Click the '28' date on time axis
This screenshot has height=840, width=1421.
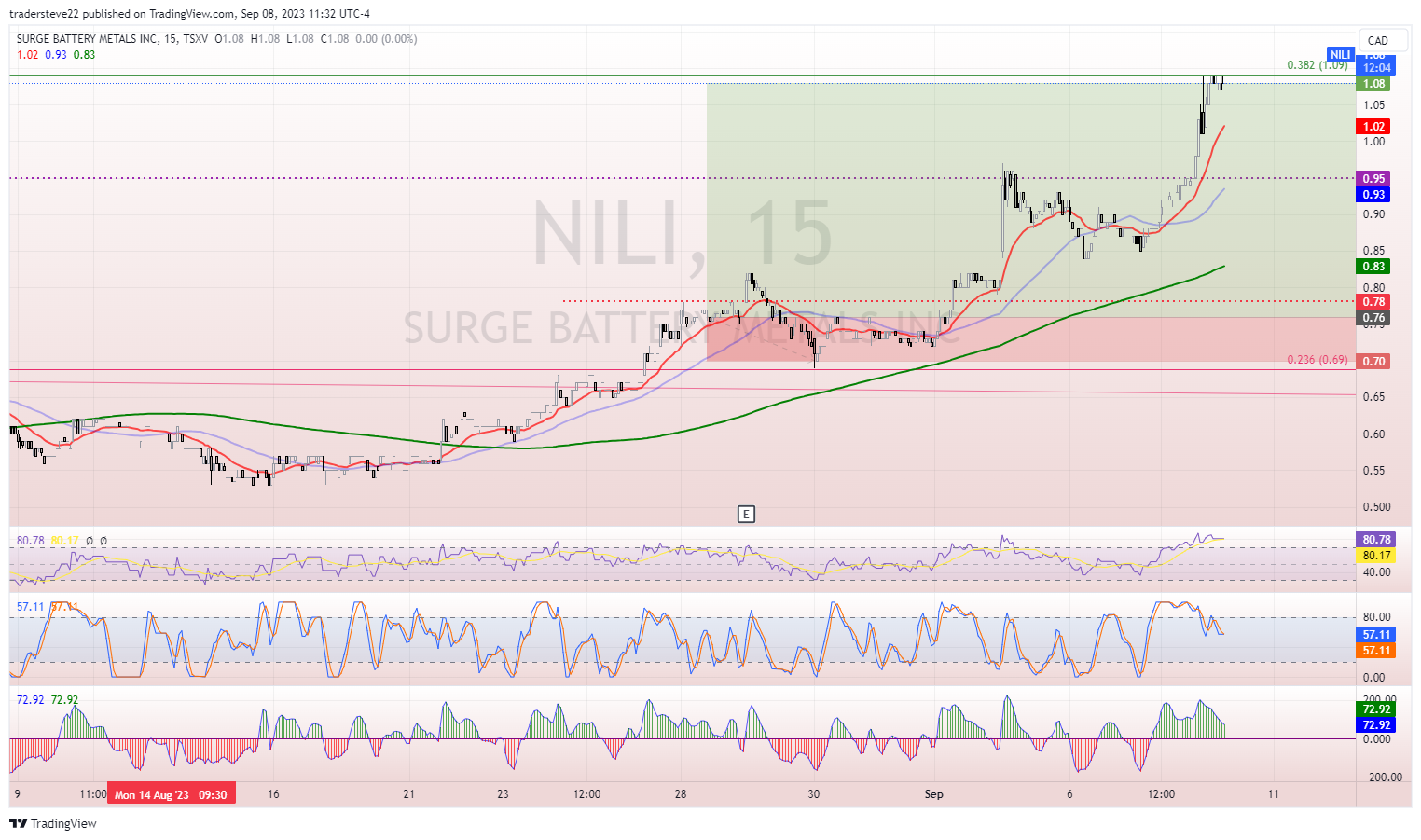681,794
